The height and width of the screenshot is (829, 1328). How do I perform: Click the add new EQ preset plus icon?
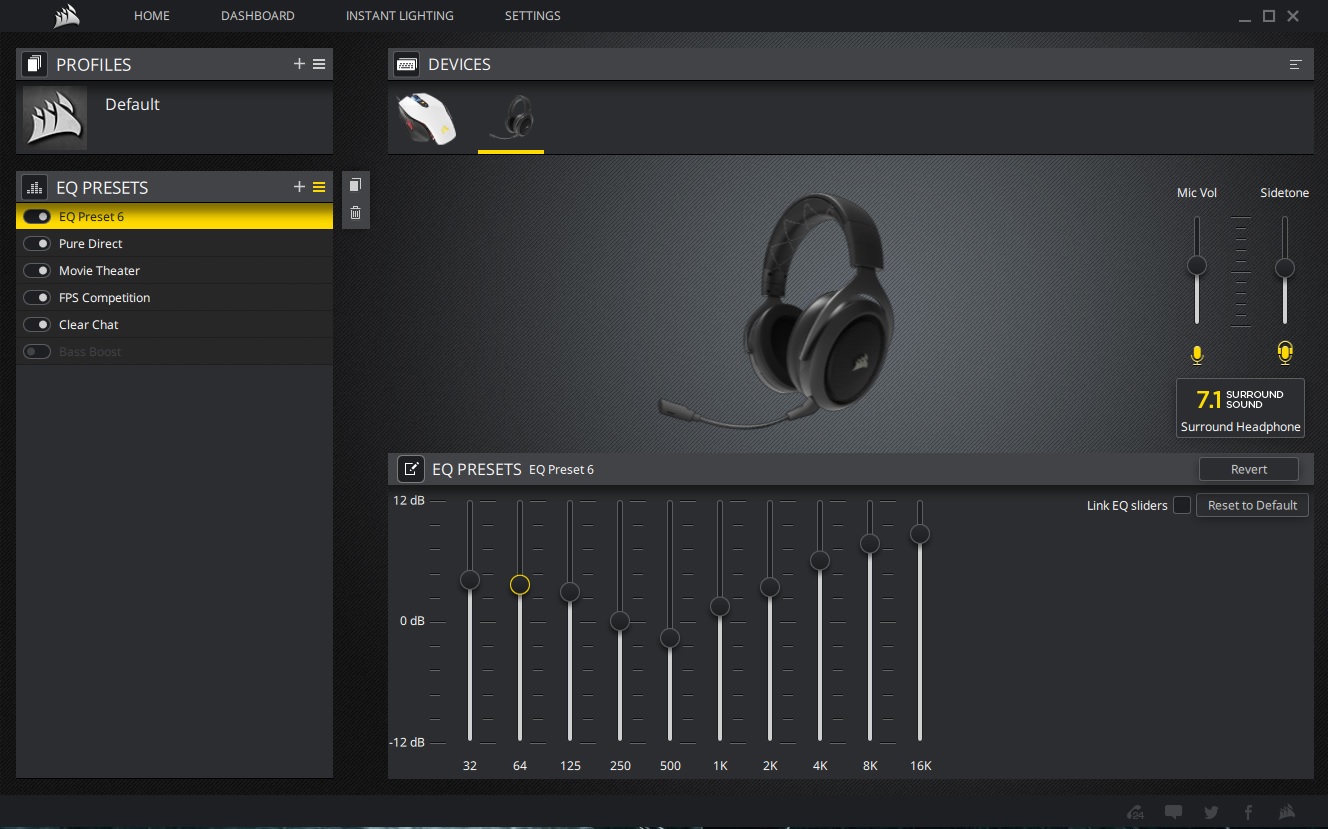[299, 187]
